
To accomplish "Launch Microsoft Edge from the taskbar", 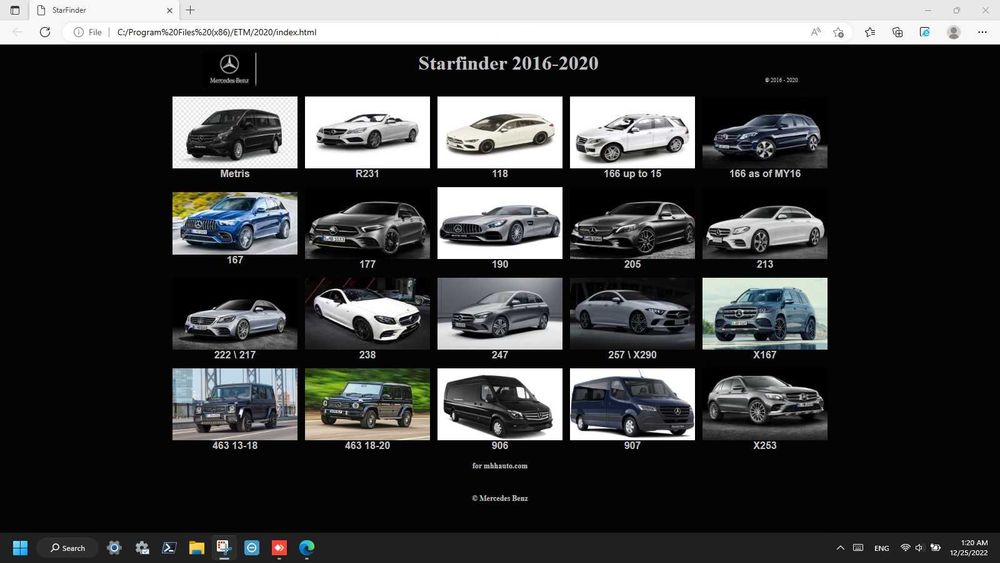I will 307,548.
